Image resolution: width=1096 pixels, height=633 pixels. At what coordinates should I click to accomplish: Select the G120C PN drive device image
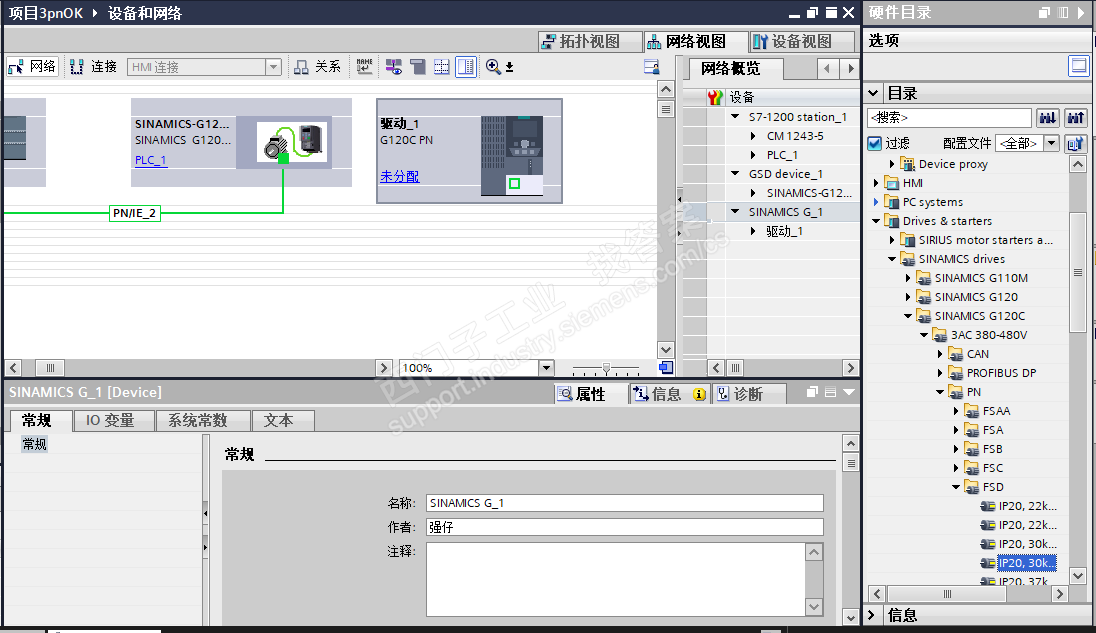(x=511, y=156)
